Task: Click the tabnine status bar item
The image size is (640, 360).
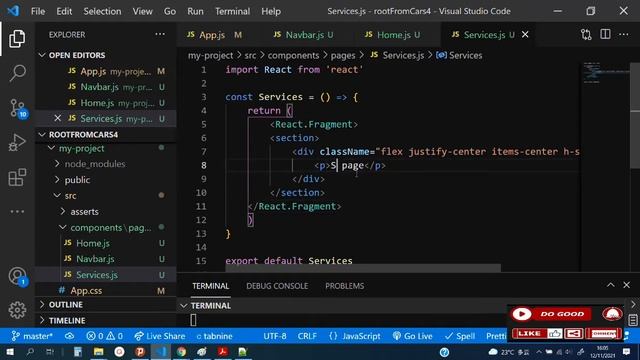Action: click(x=214, y=336)
